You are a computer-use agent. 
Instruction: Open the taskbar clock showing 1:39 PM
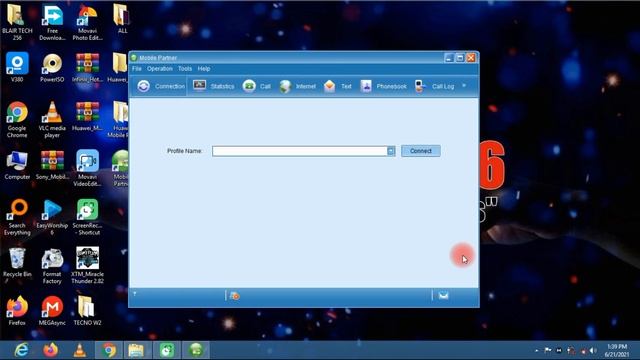point(617,350)
